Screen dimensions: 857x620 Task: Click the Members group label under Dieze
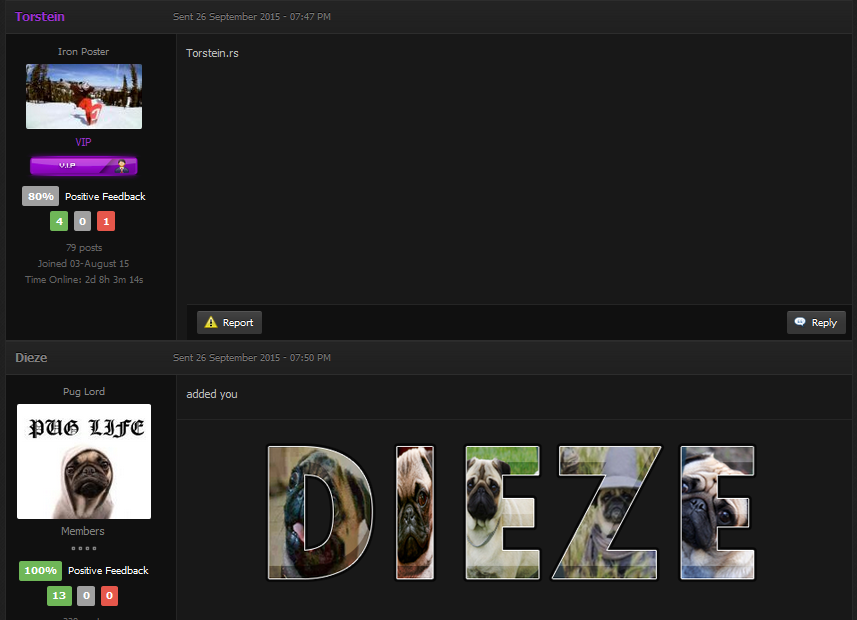click(x=83, y=531)
